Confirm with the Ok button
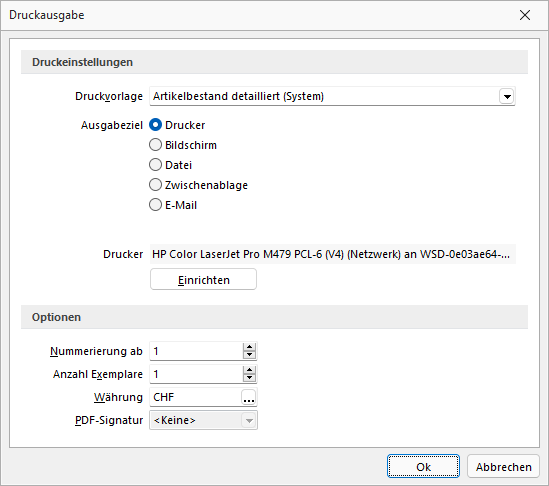Image resolution: width=549 pixels, height=486 pixels. click(x=423, y=467)
